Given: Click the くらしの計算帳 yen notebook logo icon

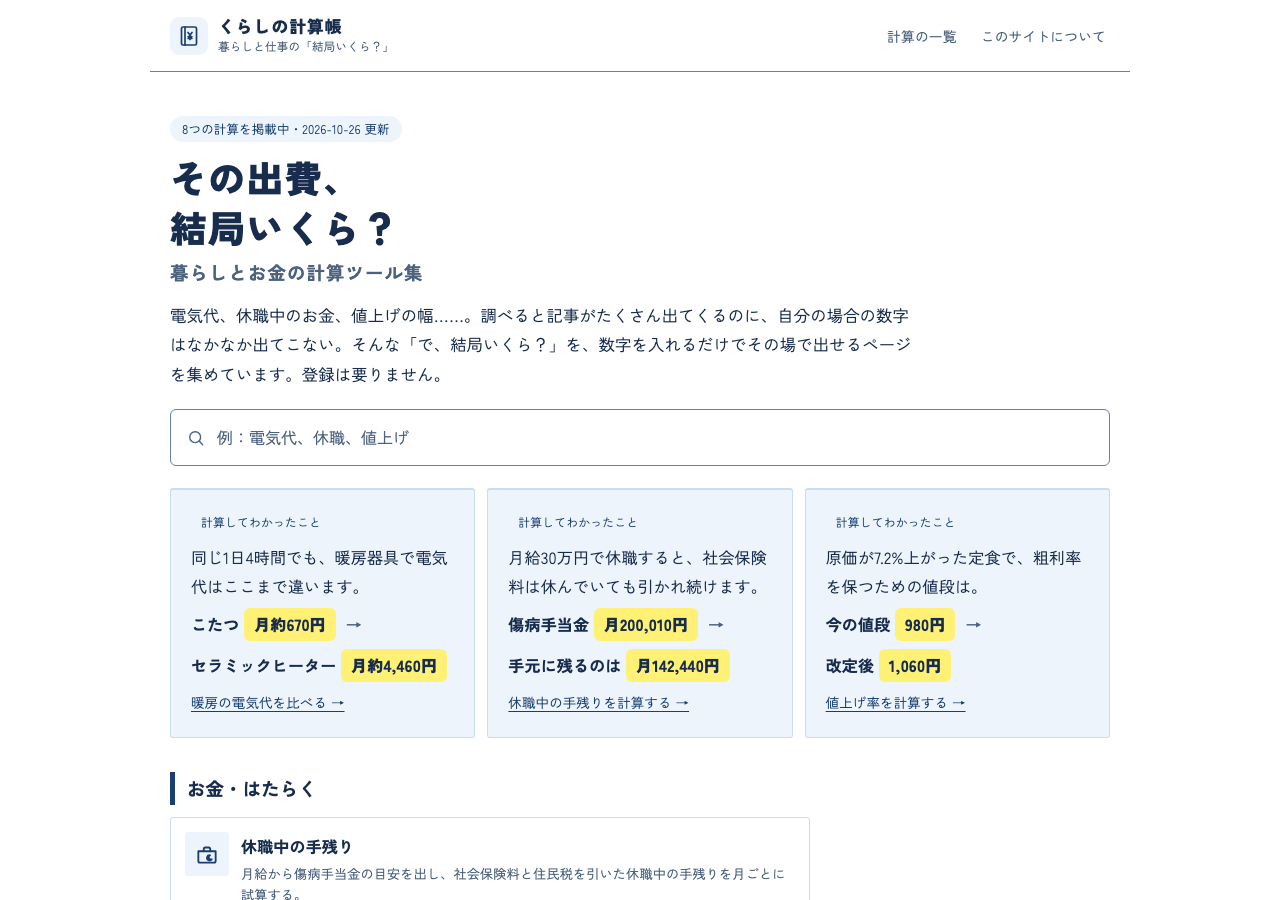Looking at the screenshot, I should point(189,36).
